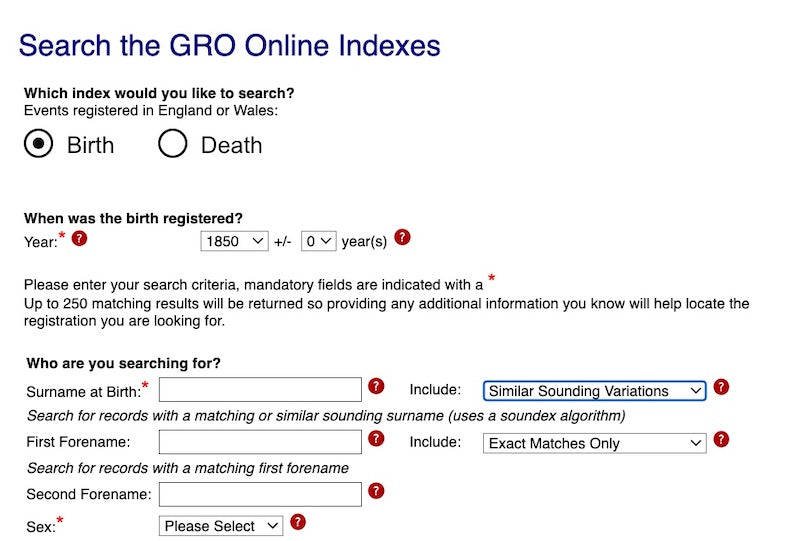This screenshot has width=800, height=541.
Task: Click into the First Forename field
Action: 260,442
